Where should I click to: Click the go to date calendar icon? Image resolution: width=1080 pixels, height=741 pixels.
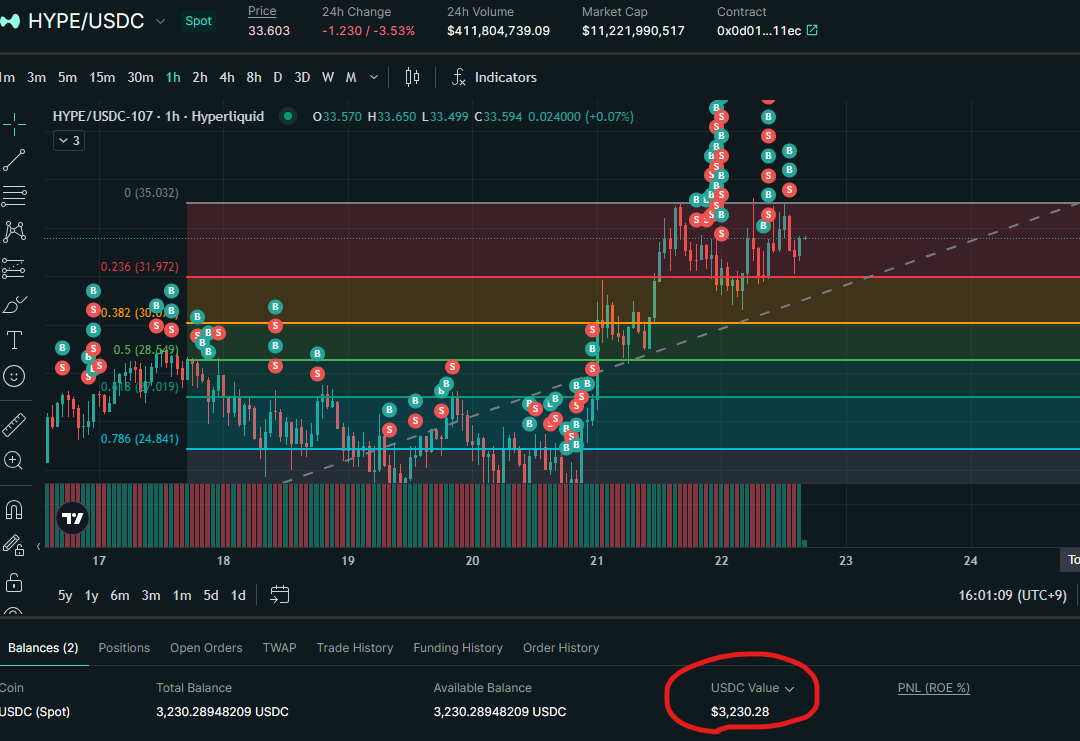(280, 595)
